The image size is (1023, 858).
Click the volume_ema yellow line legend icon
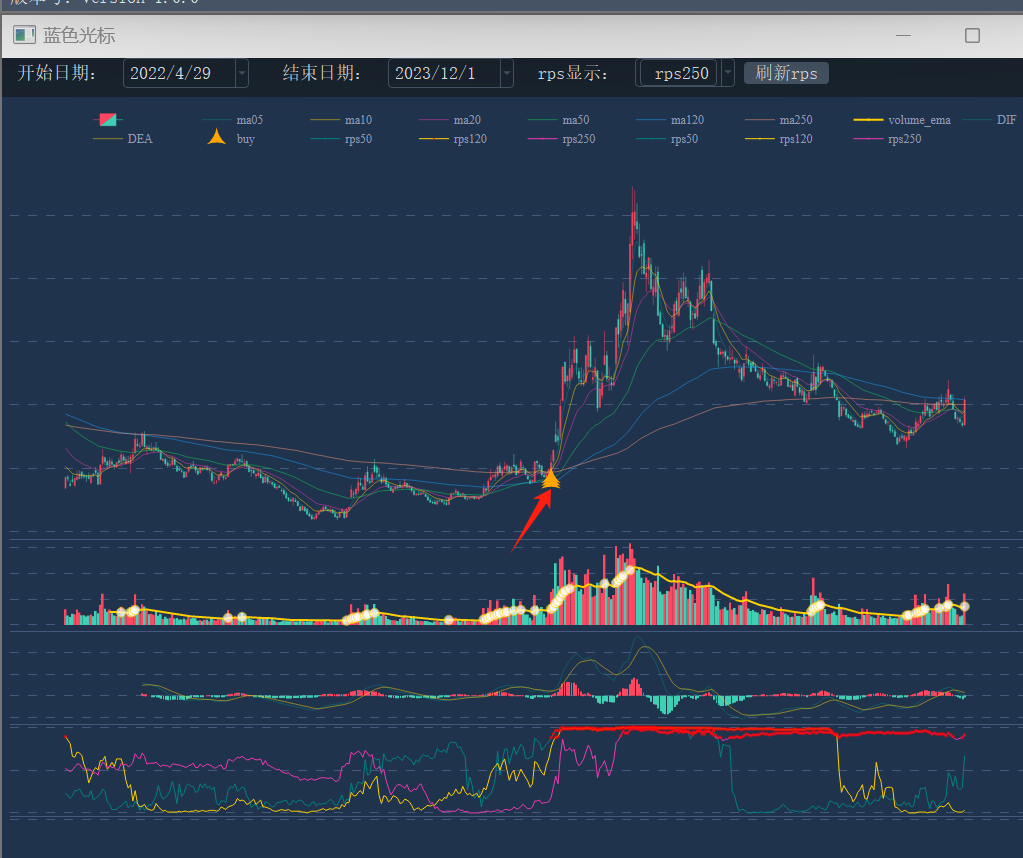click(869, 120)
